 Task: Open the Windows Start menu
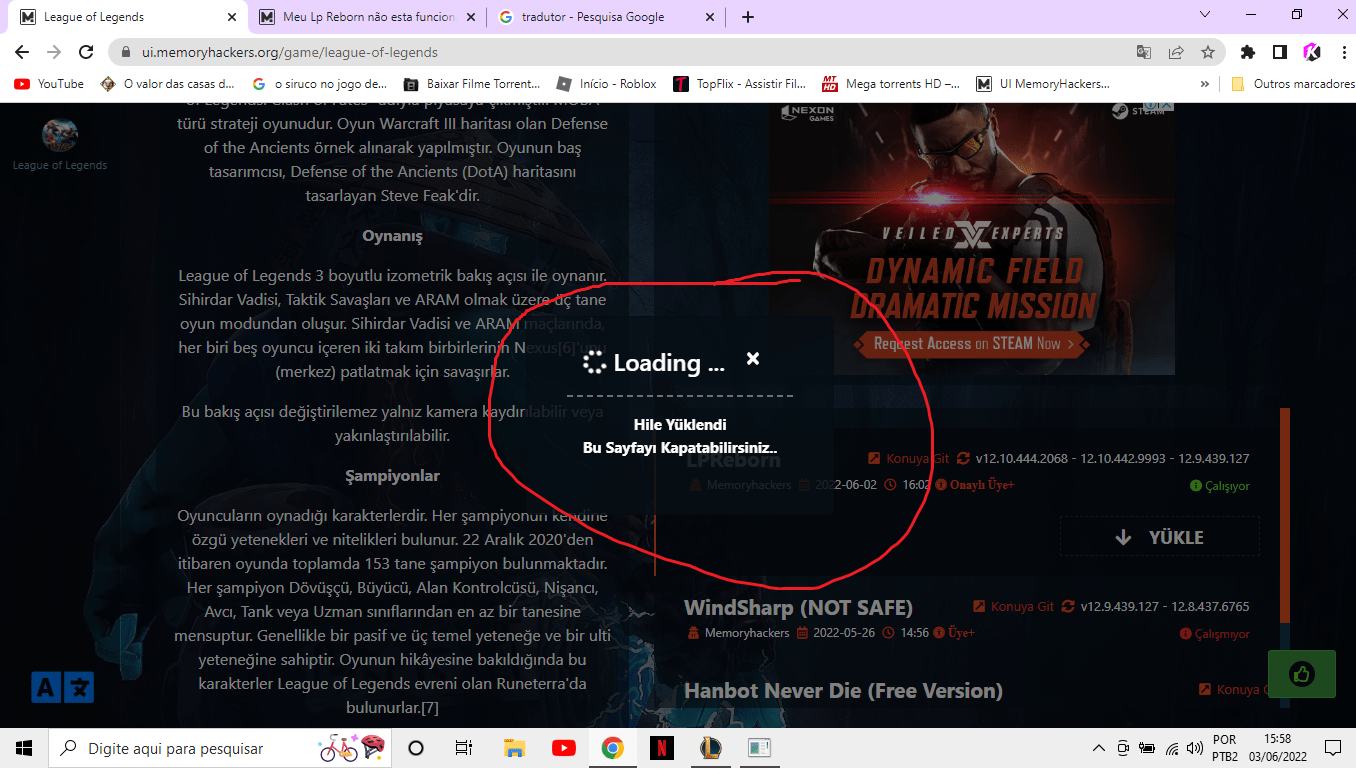(x=24, y=748)
